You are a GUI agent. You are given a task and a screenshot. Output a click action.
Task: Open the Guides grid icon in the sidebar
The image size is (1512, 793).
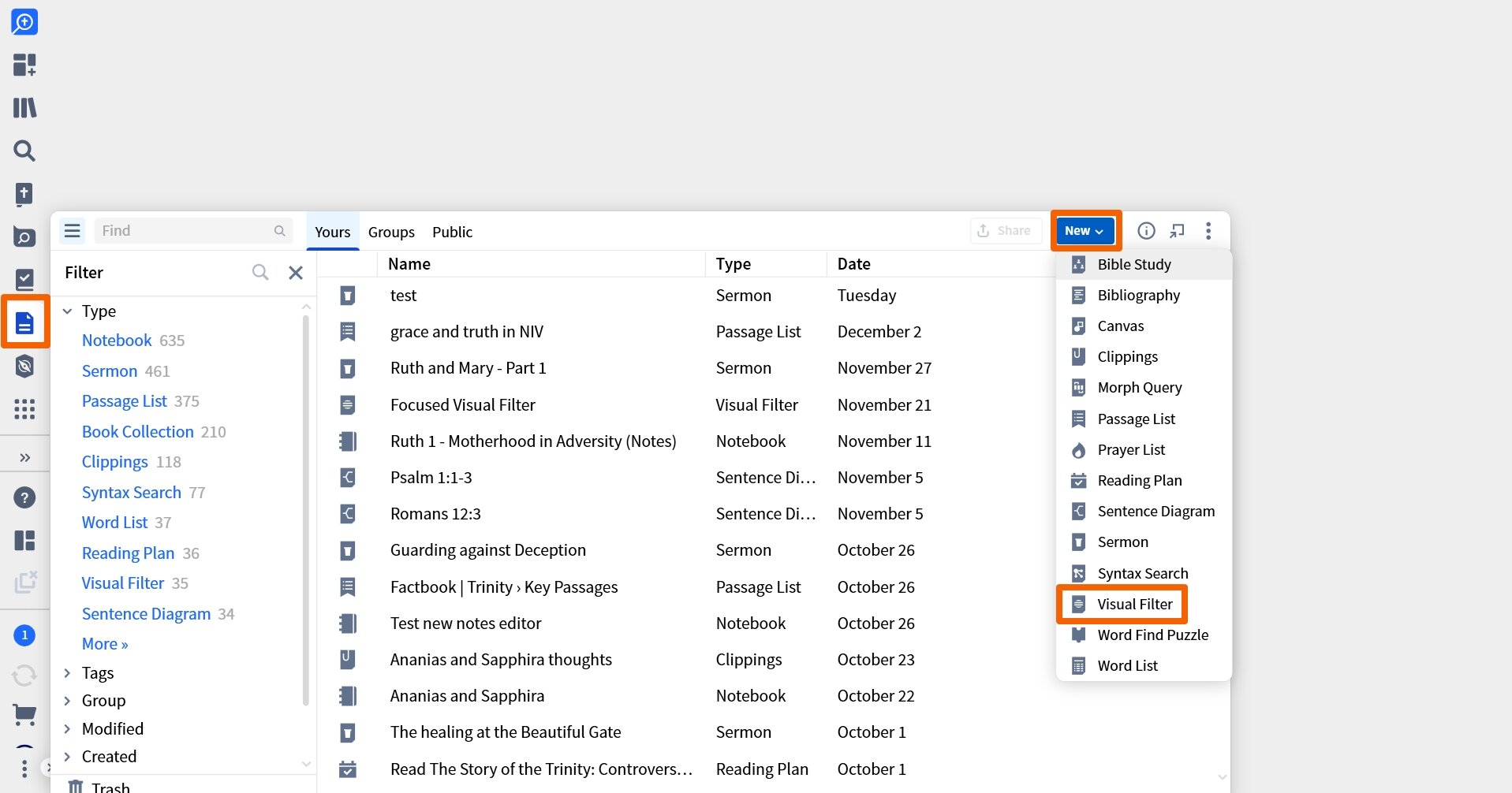(x=24, y=409)
